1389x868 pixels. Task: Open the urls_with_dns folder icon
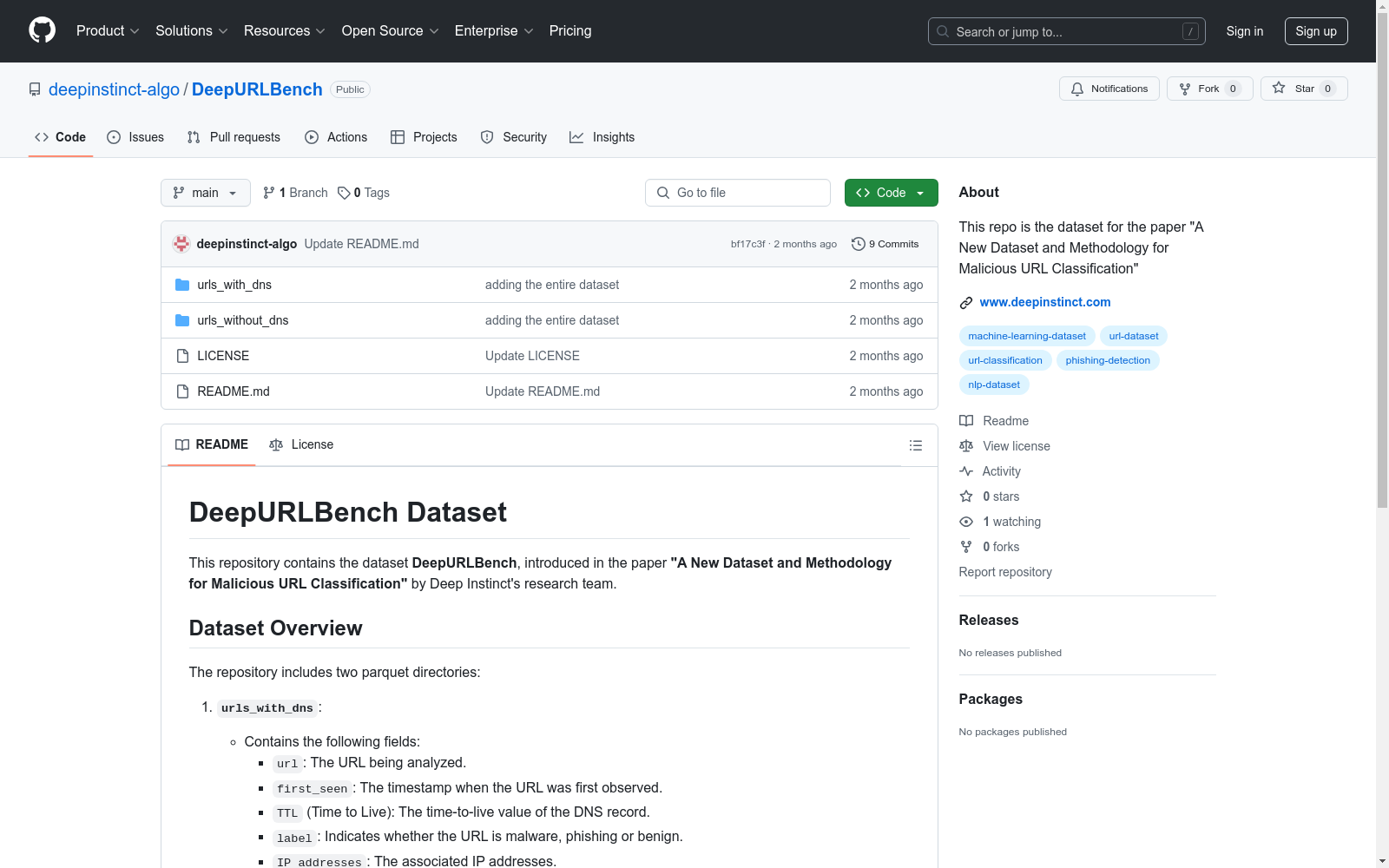point(182,285)
